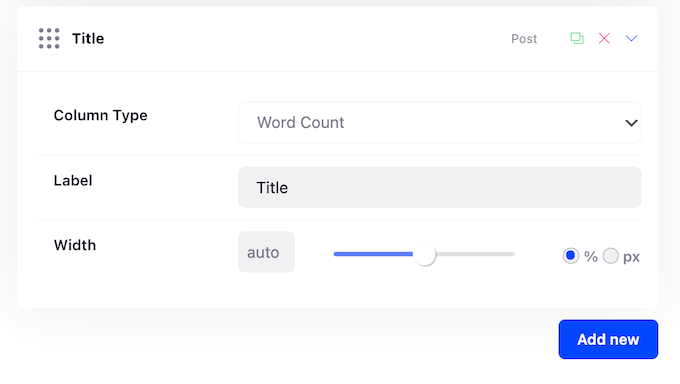
Task: Duplicate the Title column with green icon
Action: (x=577, y=38)
